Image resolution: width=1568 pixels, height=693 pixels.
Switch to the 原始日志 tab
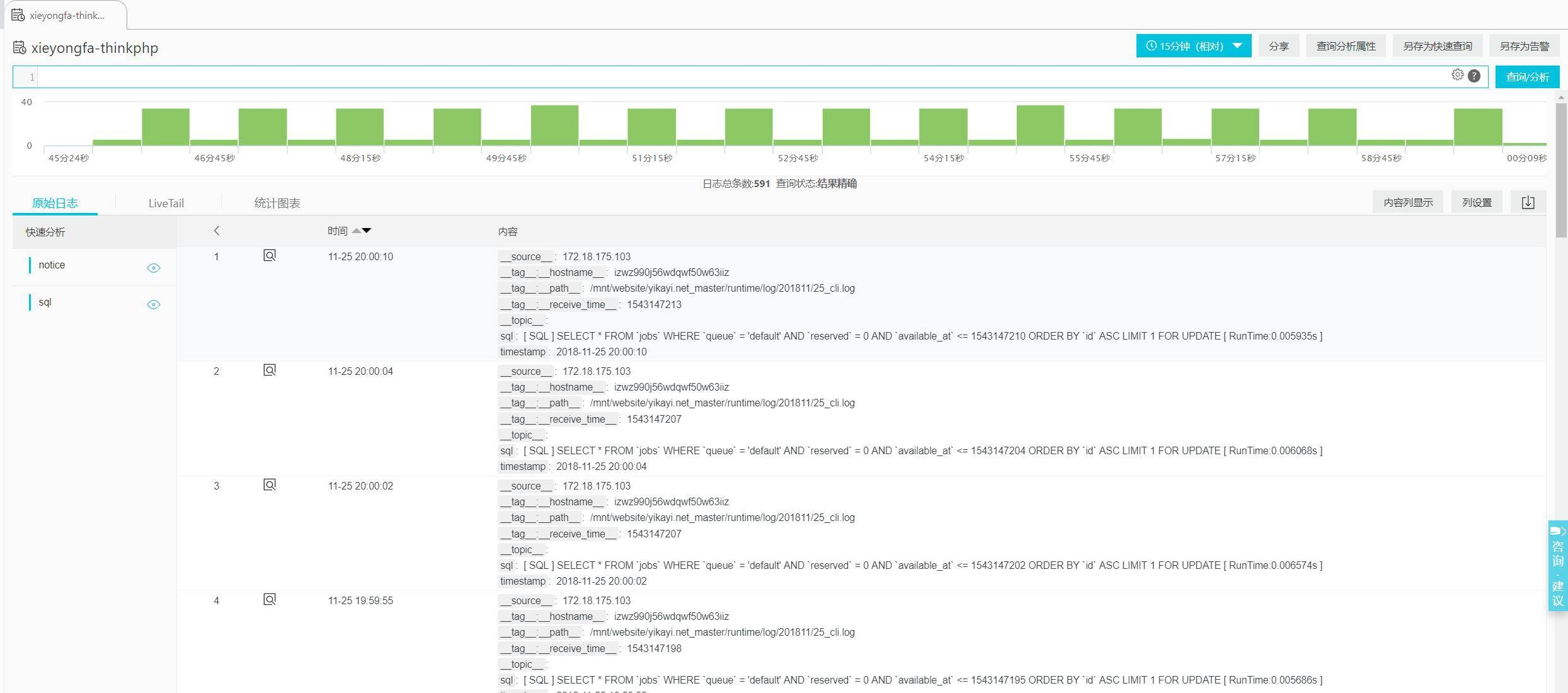pyautogui.click(x=55, y=203)
